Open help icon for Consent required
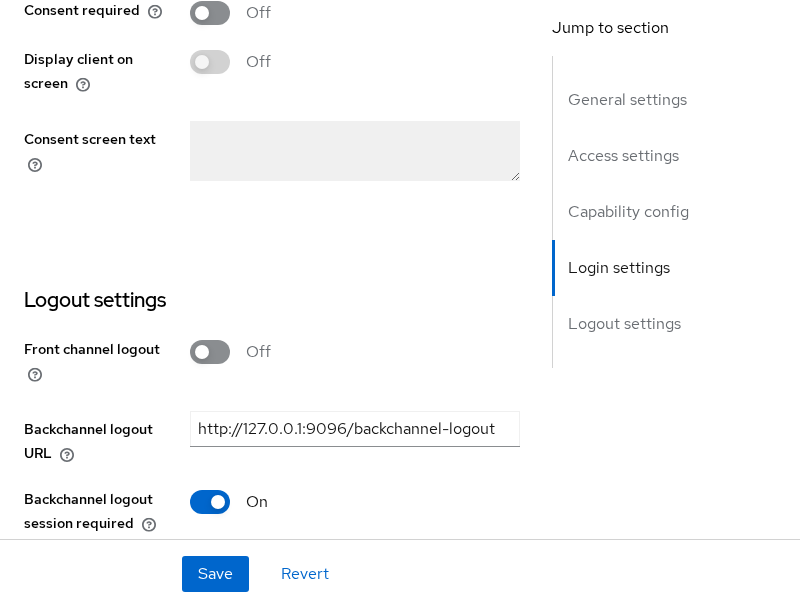 (155, 12)
